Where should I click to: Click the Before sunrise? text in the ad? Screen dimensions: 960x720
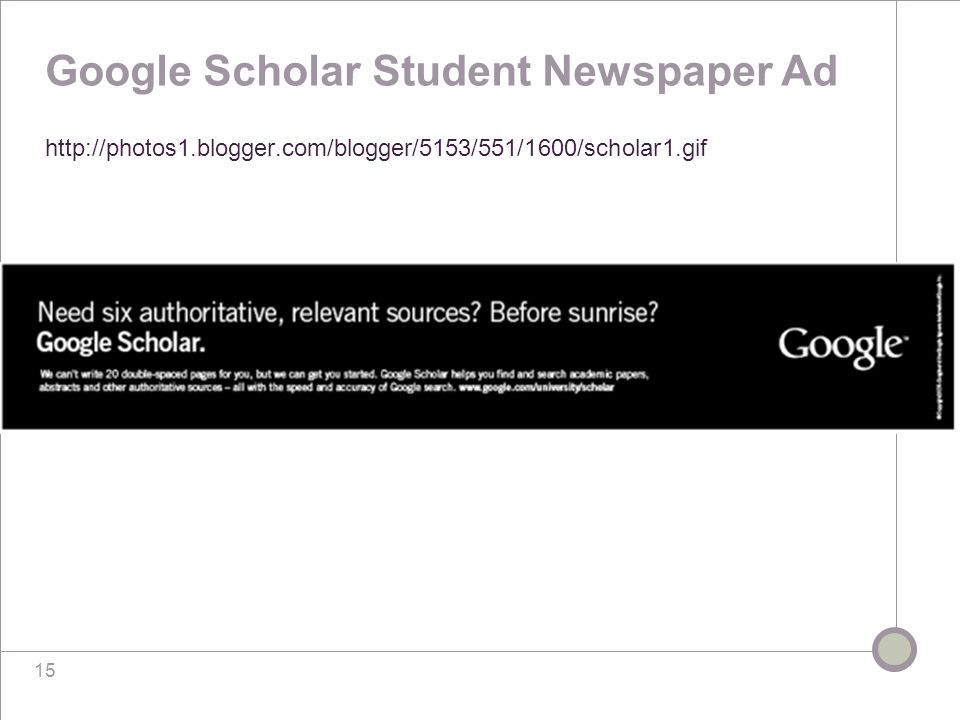point(574,312)
